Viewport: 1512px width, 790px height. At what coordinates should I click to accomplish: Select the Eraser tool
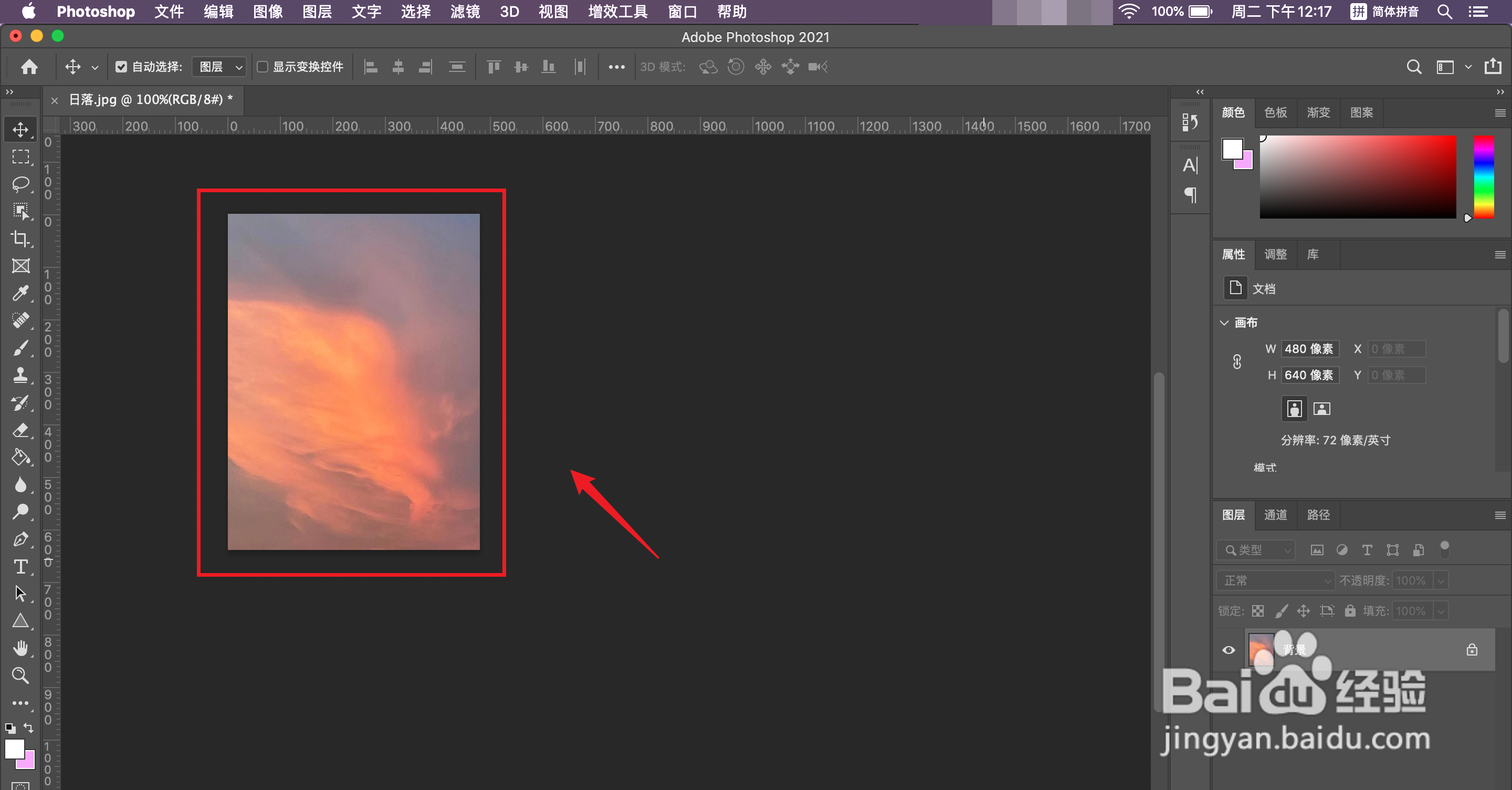point(20,430)
